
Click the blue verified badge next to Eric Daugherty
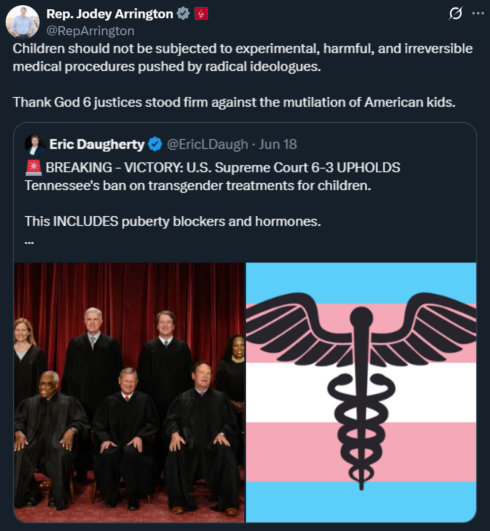pos(155,145)
